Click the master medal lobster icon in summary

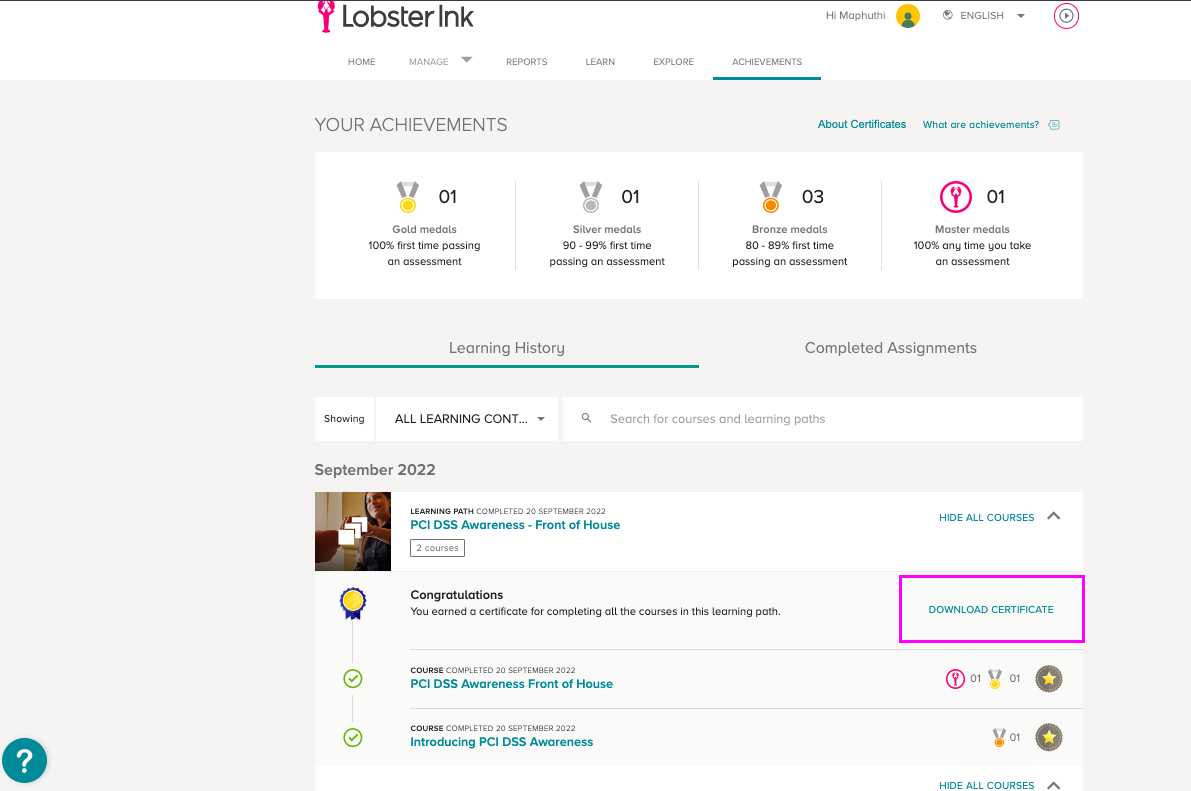956,197
